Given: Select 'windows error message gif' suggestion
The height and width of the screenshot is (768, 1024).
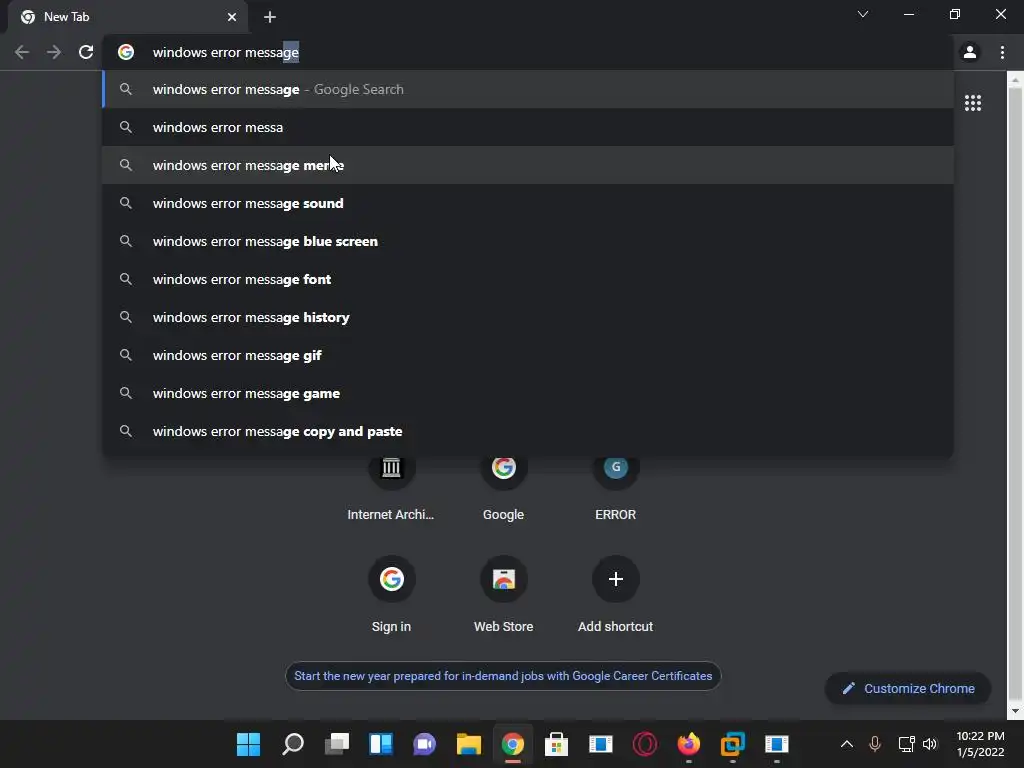Looking at the screenshot, I should coord(528,355).
